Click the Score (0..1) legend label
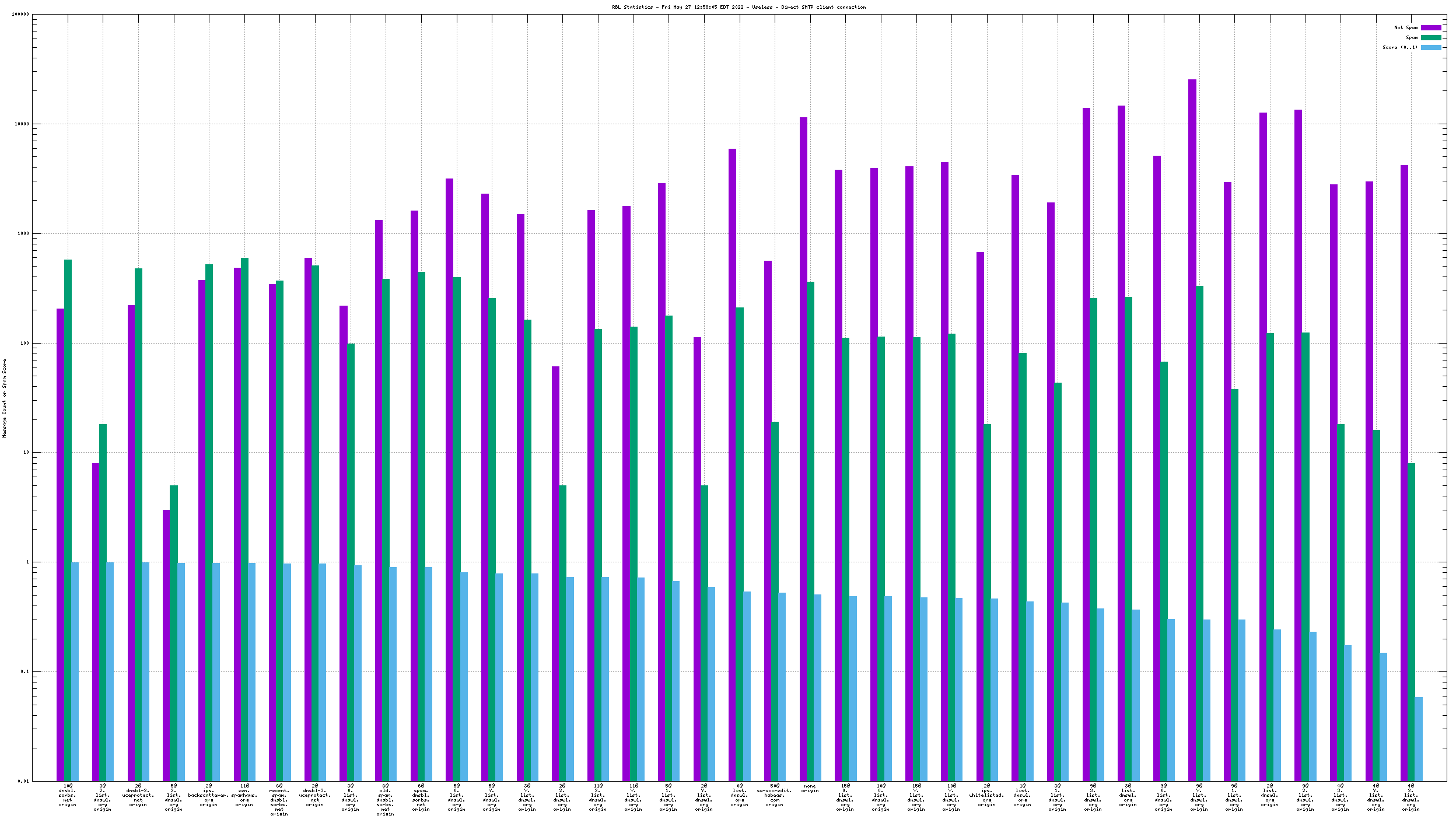Screen dimensions: 1456x819 [x=1399, y=47]
